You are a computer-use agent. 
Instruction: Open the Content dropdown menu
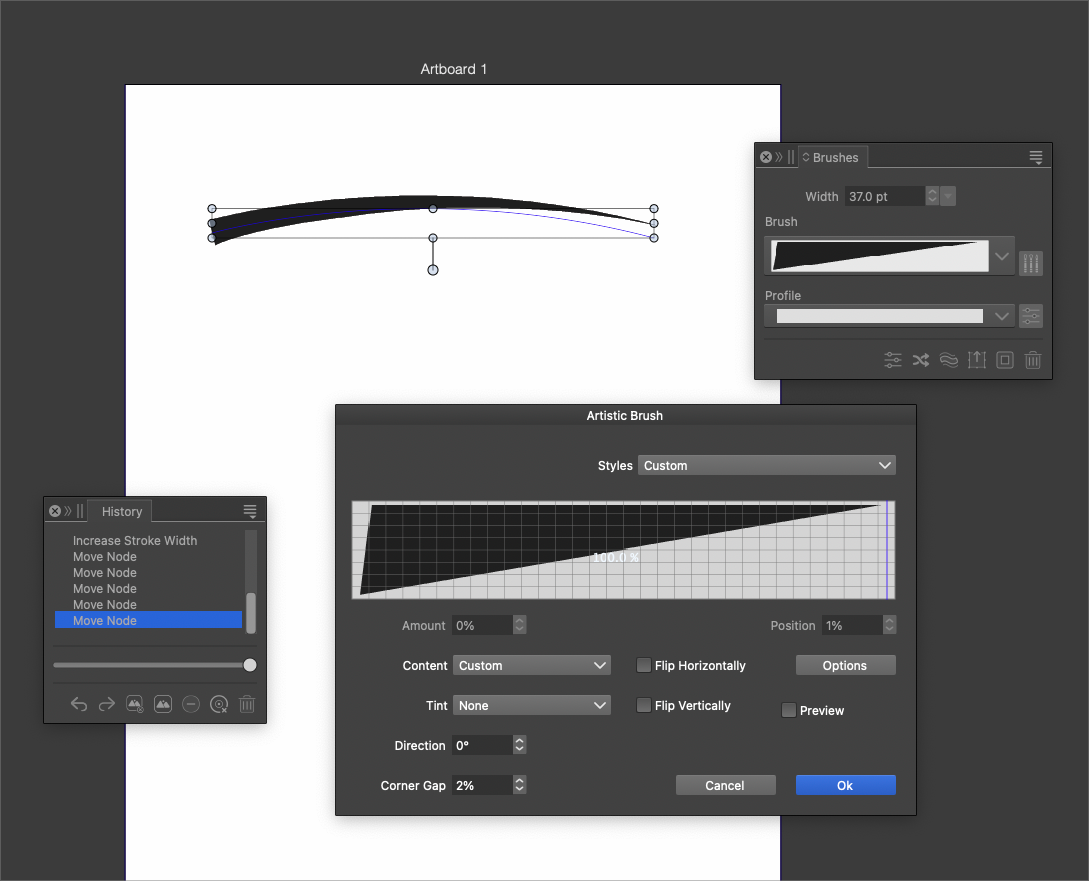(531, 666)
